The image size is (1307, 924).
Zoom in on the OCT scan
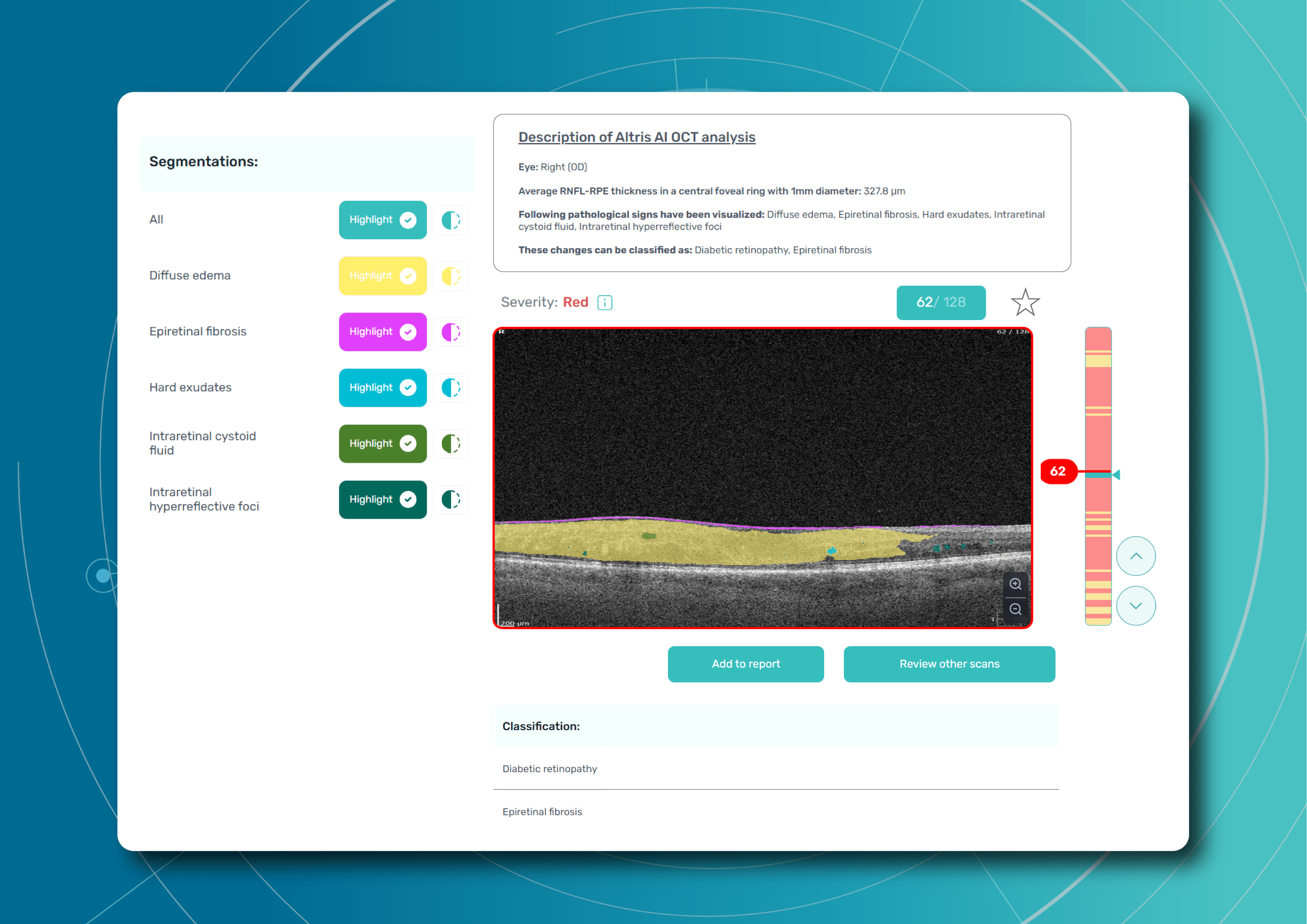coord(1015,583)
